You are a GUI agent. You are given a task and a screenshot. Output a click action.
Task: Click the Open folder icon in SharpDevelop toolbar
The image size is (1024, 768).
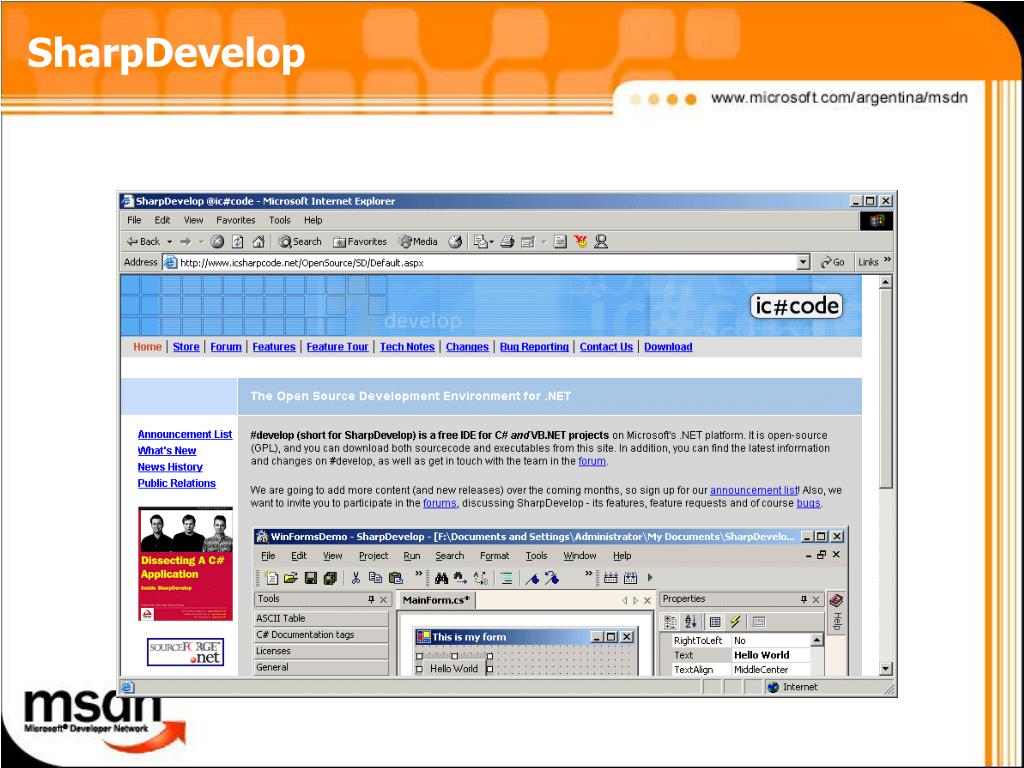[x=291, y=578]
